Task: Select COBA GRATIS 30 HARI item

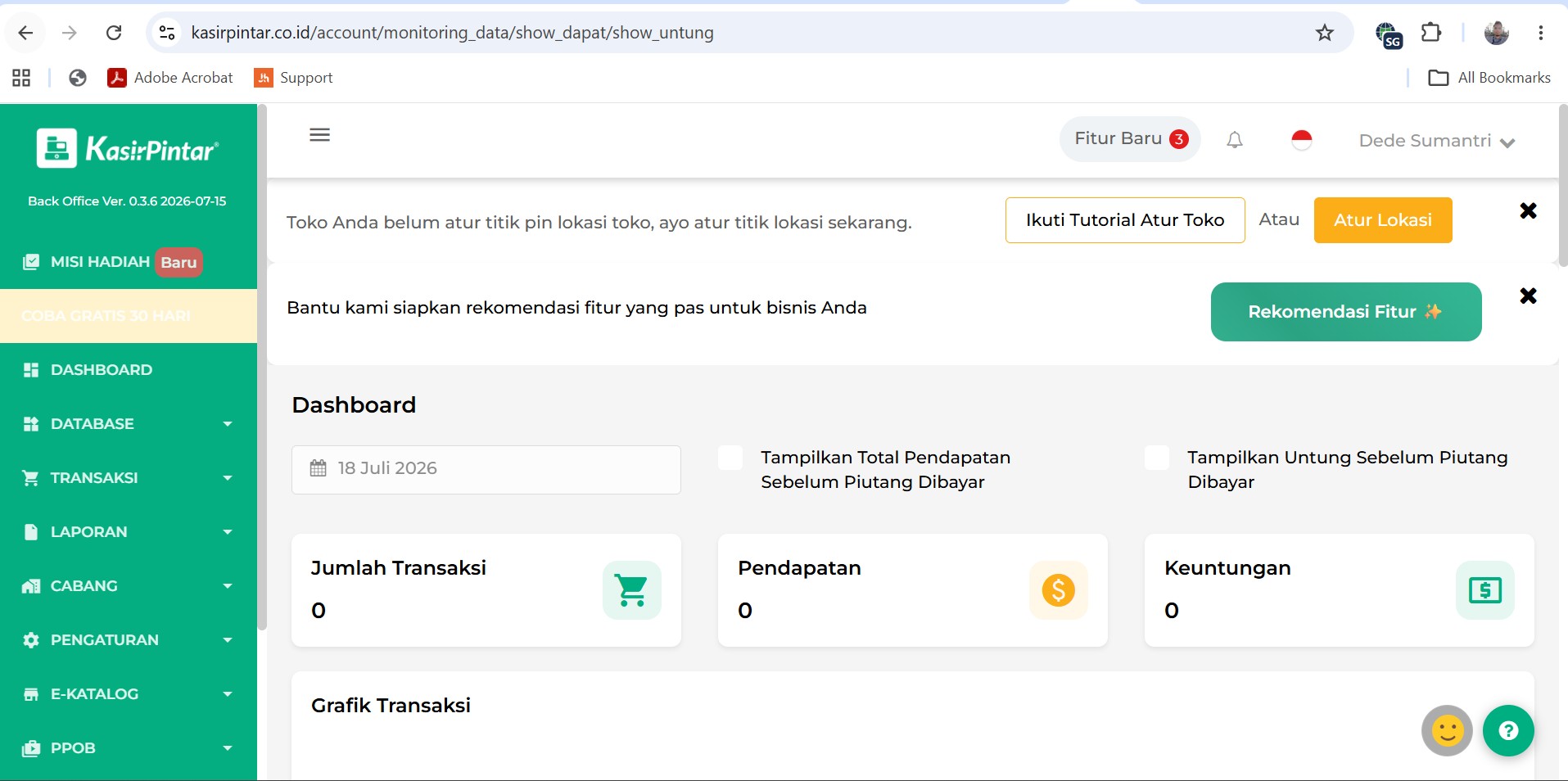Action: point(129,316)
